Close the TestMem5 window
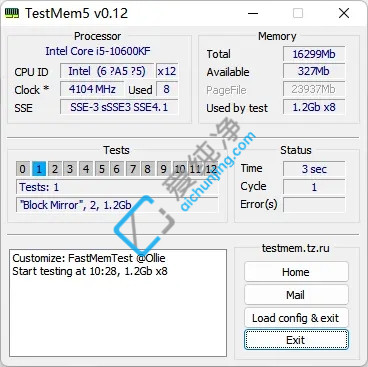 point(344,13)
